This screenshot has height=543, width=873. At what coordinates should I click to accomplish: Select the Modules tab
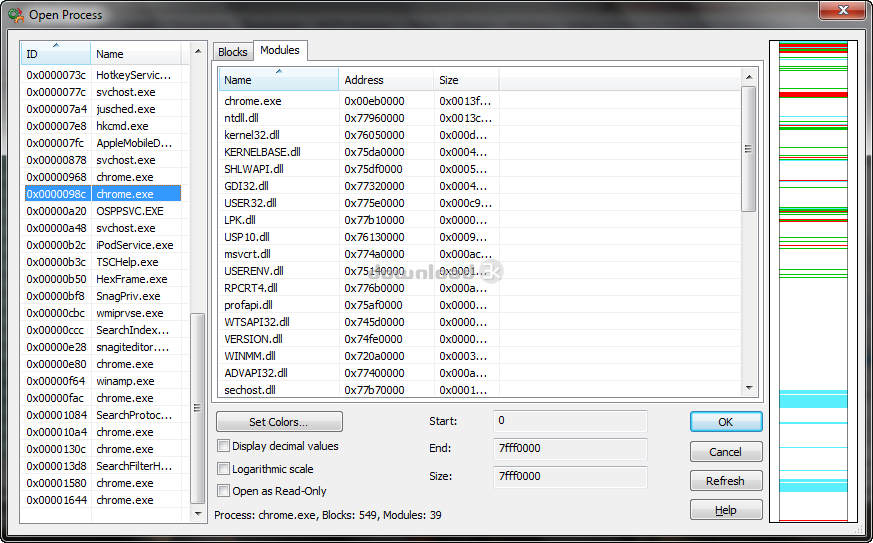point(279,50)
